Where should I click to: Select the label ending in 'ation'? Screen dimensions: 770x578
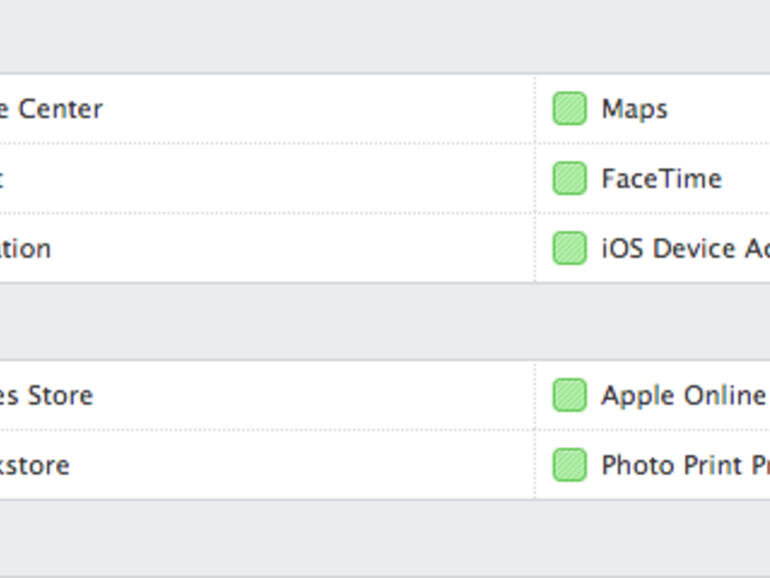[26, 248]
